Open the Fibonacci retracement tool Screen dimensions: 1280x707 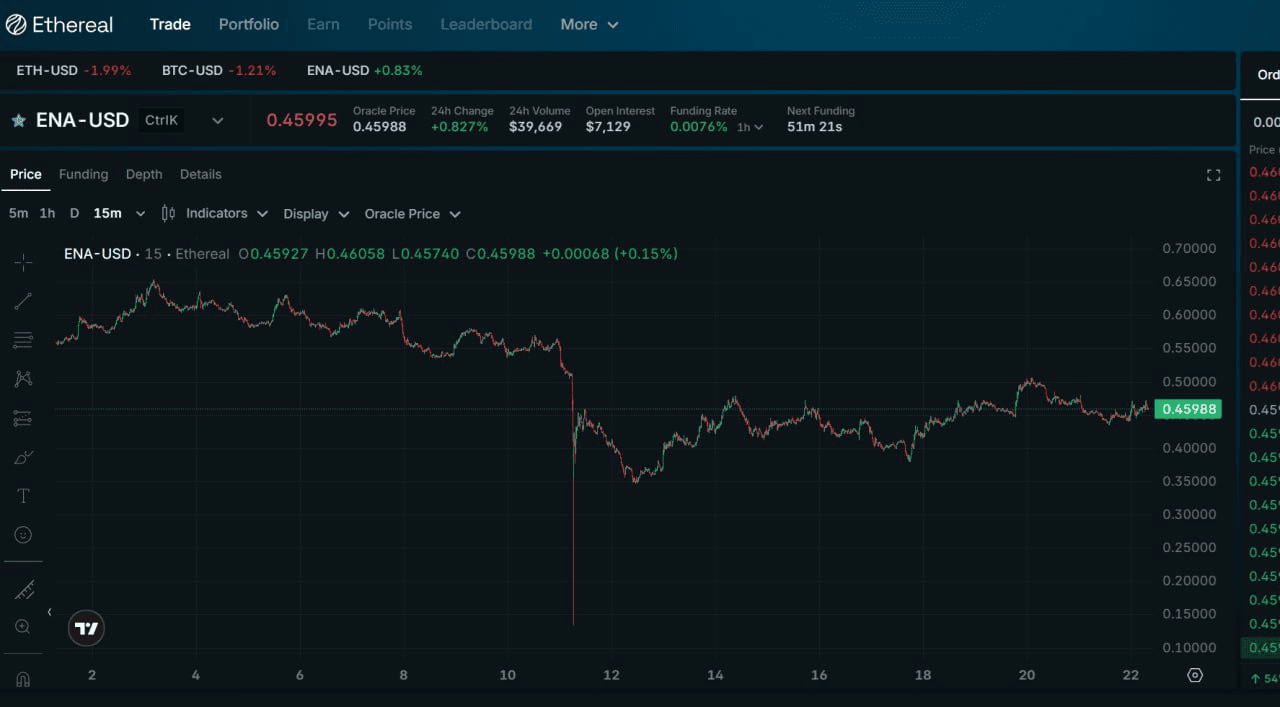coord(23,340)
